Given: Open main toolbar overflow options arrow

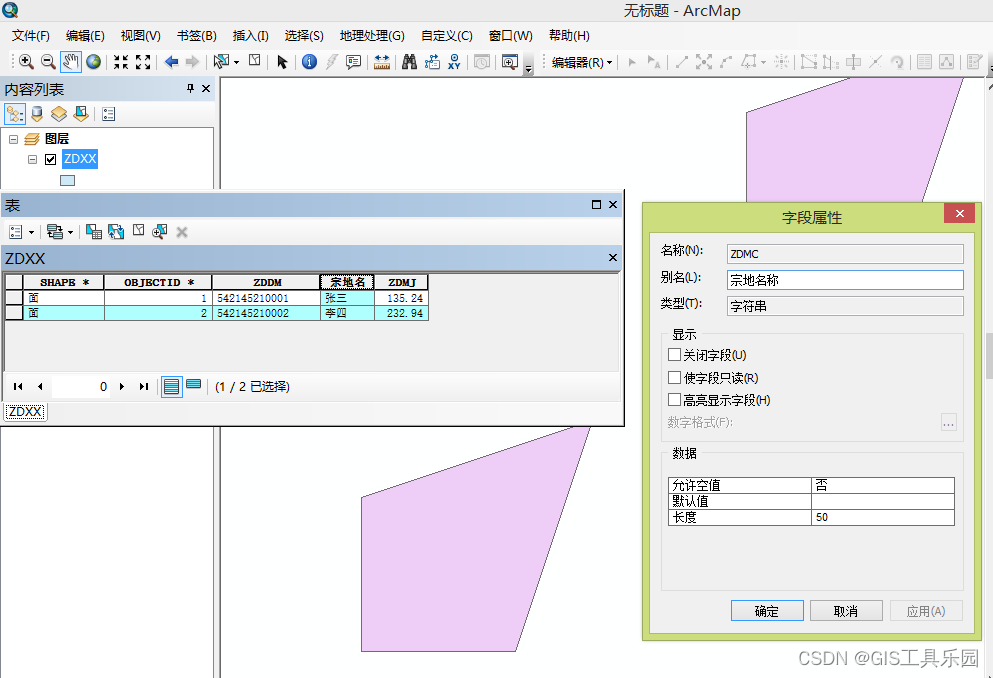Looking at the screenshot, I should (x=529, y=68).
